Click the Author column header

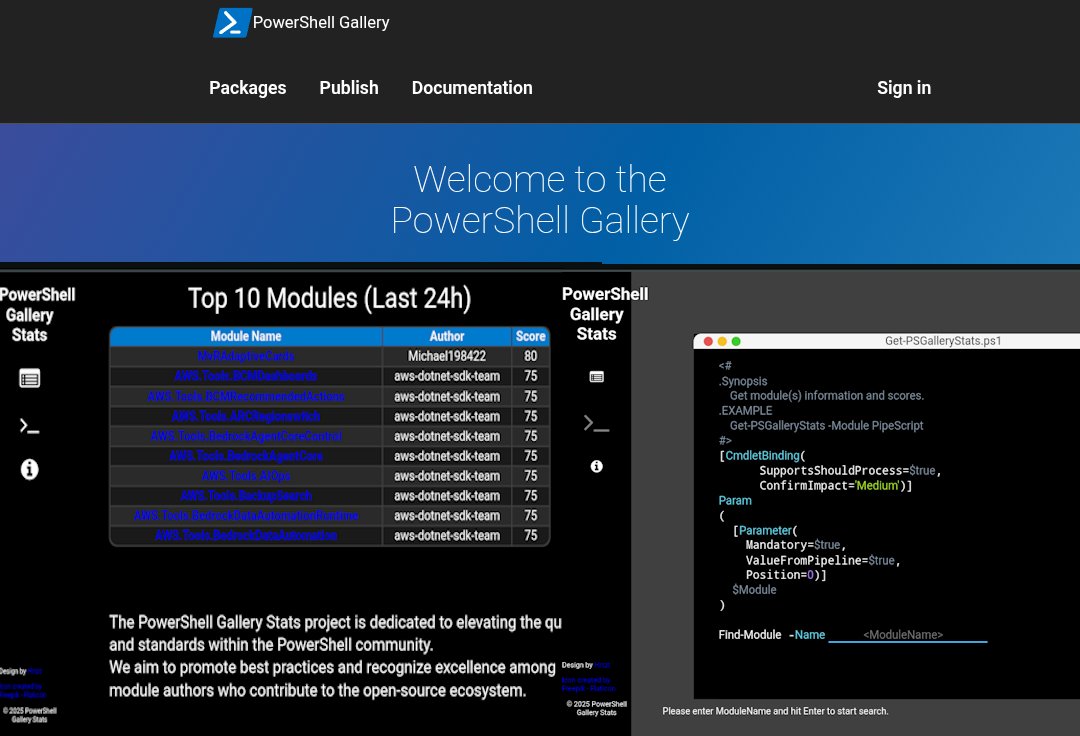(x=447, y=336)
